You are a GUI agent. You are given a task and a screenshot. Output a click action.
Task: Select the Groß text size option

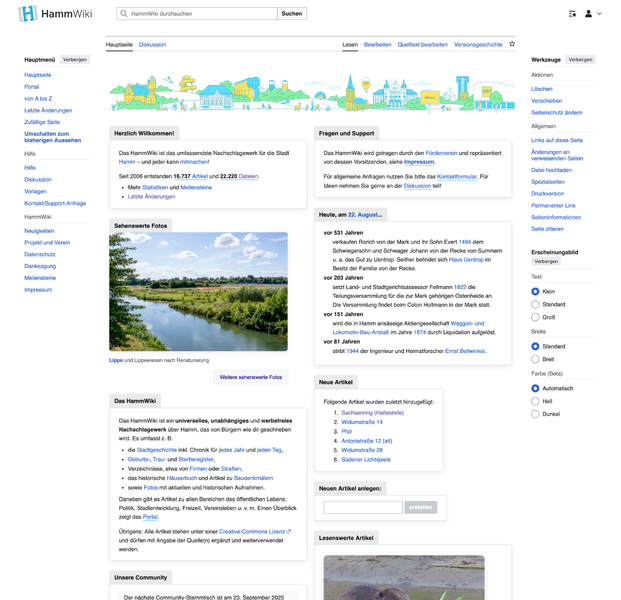[x=536, y=317]
